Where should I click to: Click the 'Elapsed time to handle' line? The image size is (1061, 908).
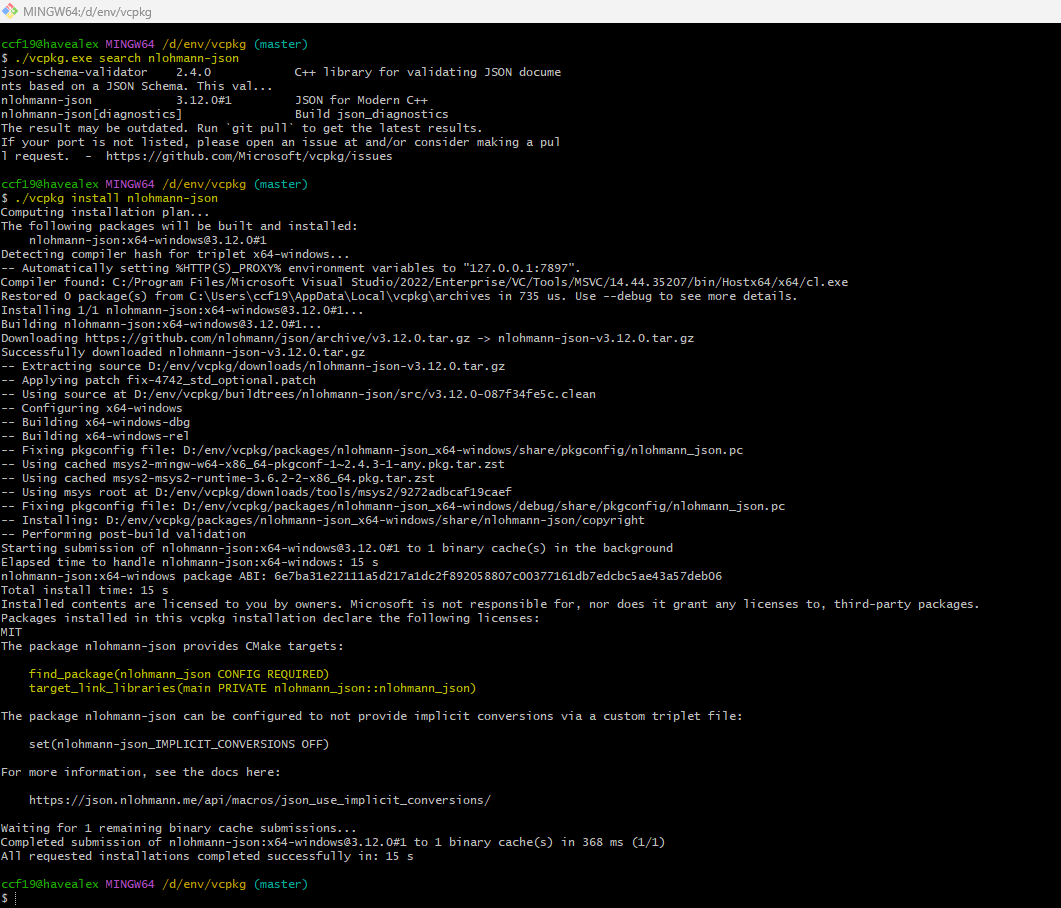coord(189,562)
